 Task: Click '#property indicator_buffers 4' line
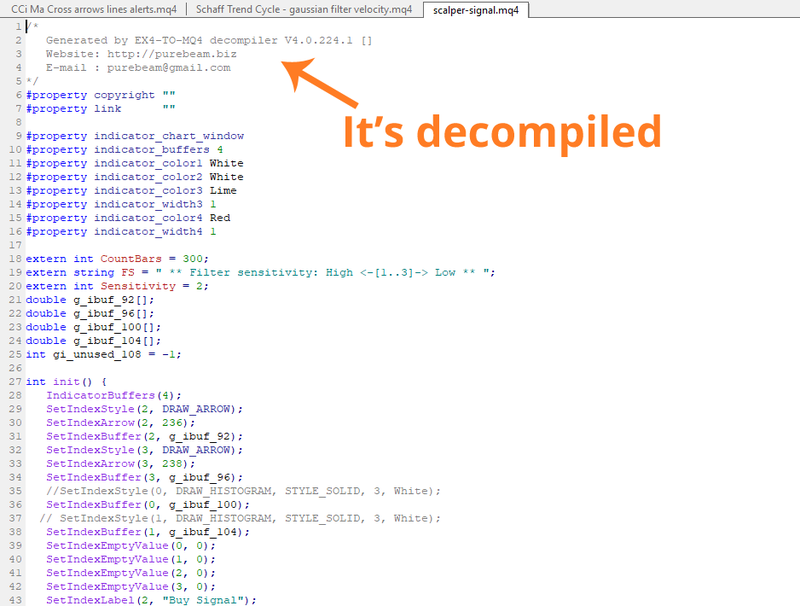pyautogui.click(x=124, y=150)
